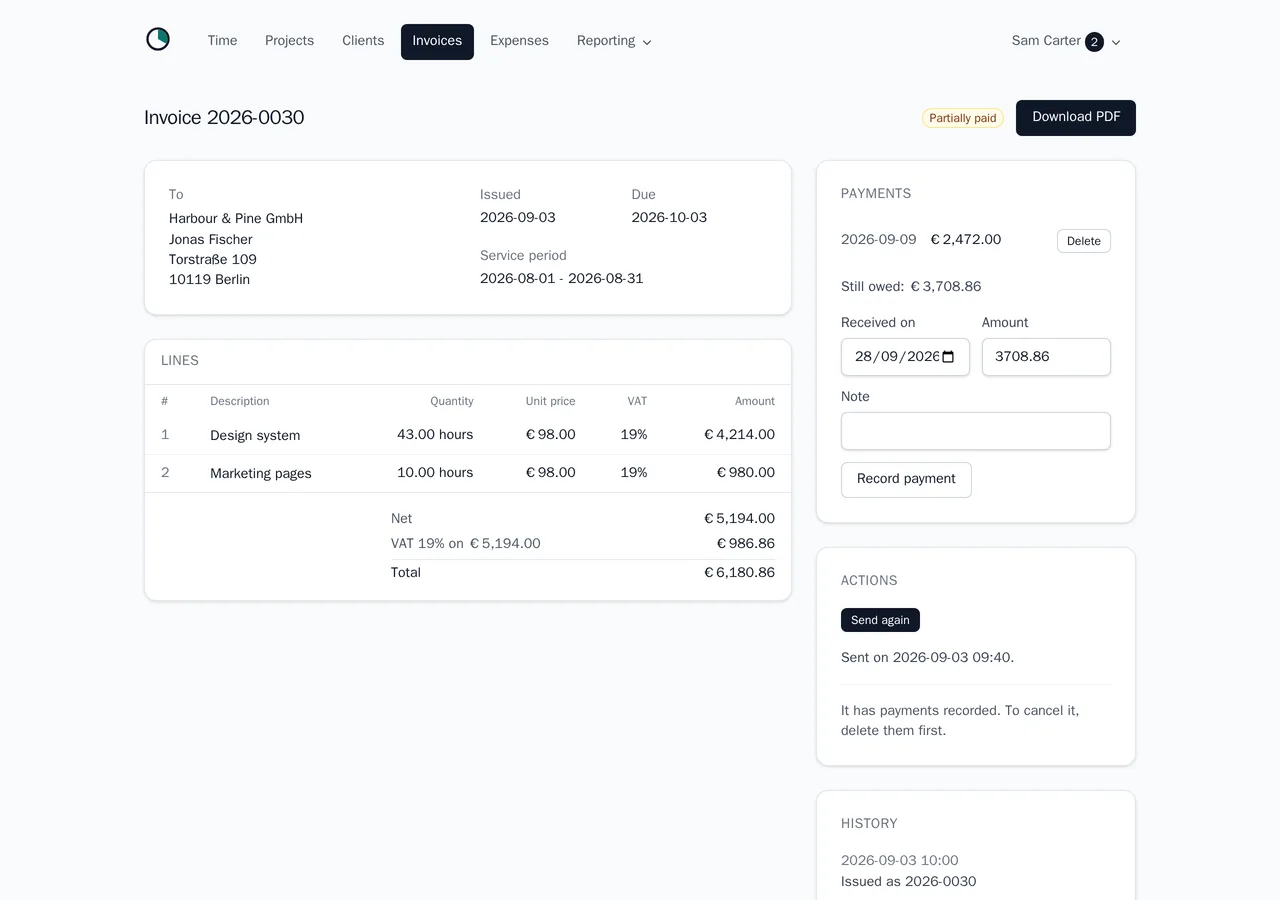Select the Invoice 2026-0030 heading
Image resolution: width=1280 pixels, height=900 pixels.
point(224,117)
